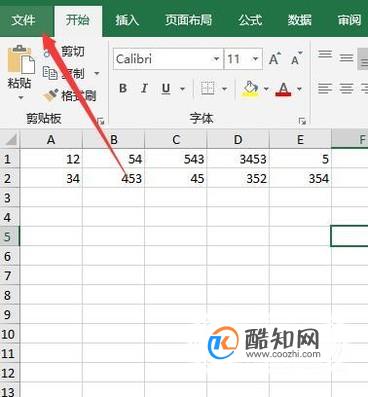Click the fill color paint bucket

click(251, 89)
